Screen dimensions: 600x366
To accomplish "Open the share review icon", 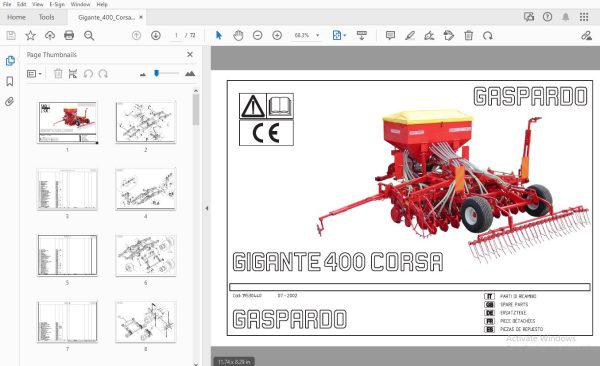I will (529, 17).
